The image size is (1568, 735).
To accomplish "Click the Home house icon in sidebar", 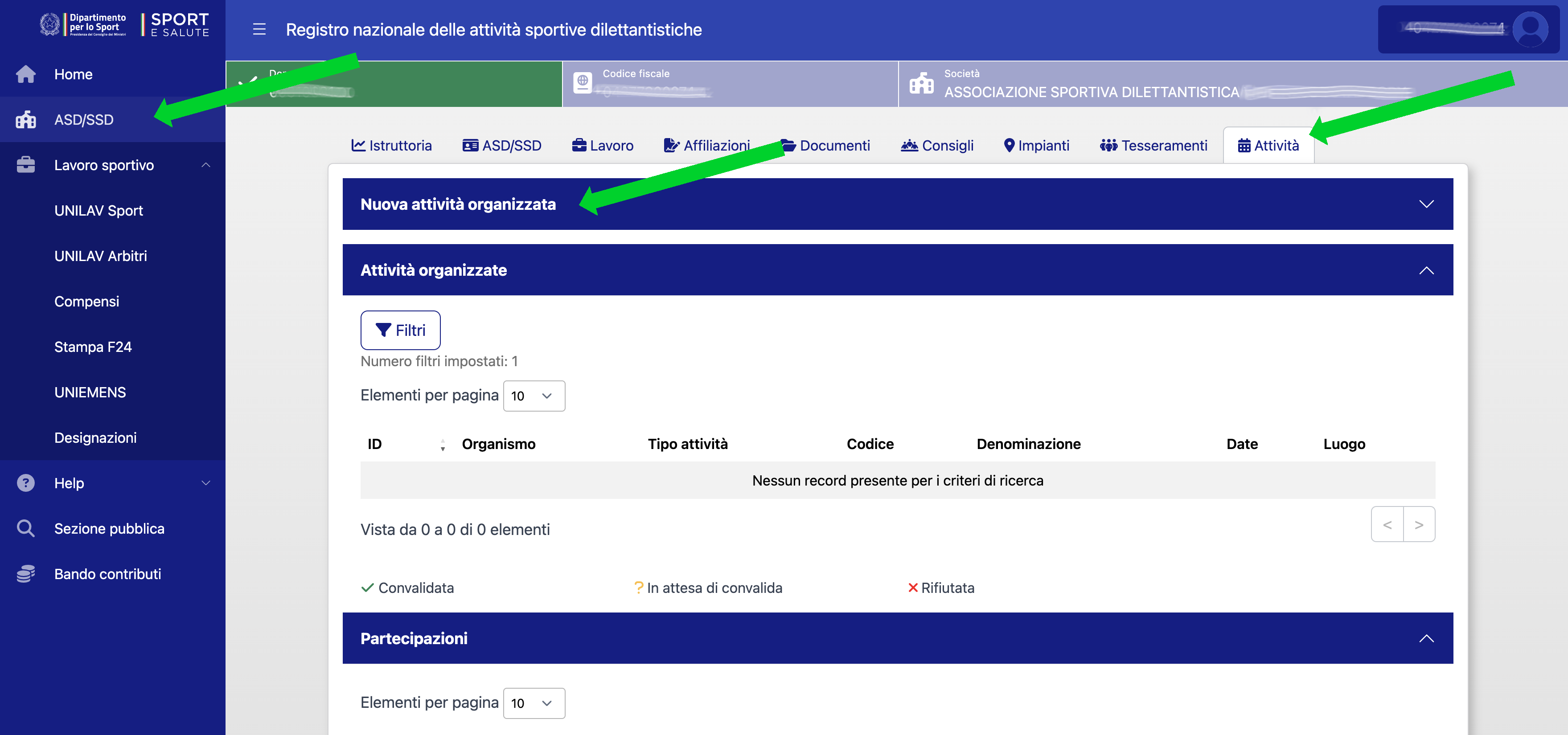I will point(25,74).
